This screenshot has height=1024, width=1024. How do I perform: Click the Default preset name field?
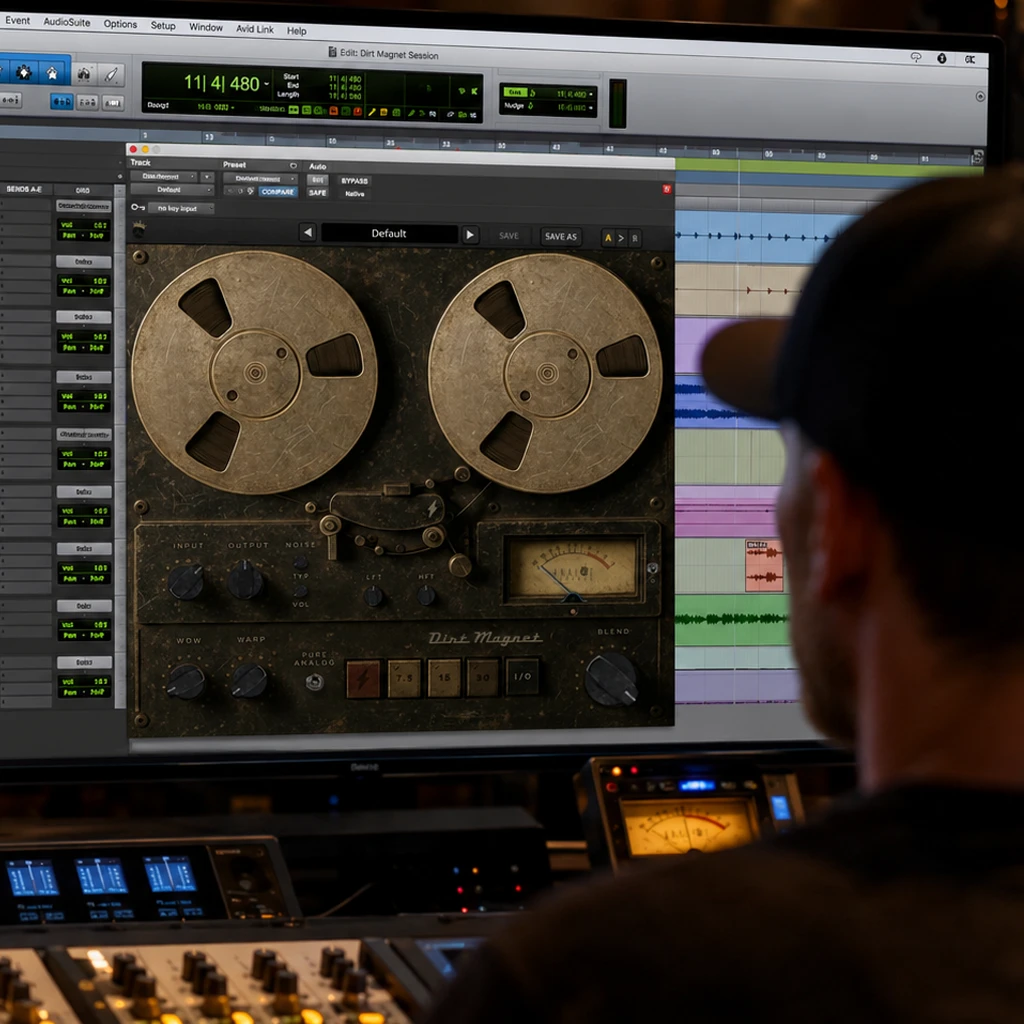[389, 234]
